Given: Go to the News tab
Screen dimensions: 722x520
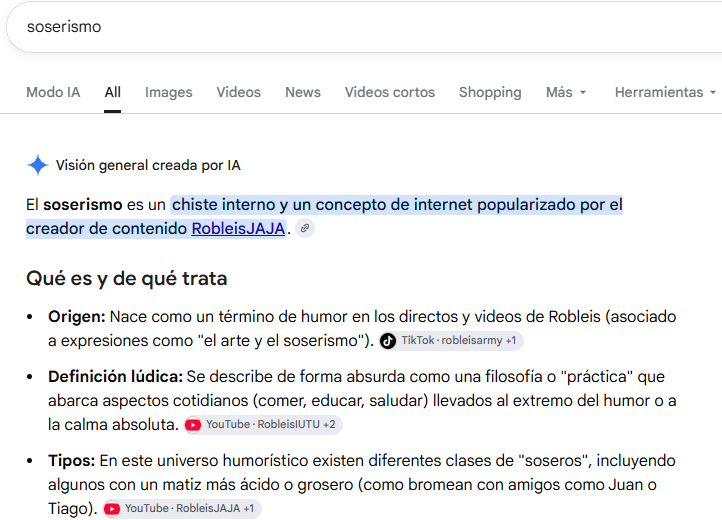Looking at the screenshot, I should coord(303,92).
